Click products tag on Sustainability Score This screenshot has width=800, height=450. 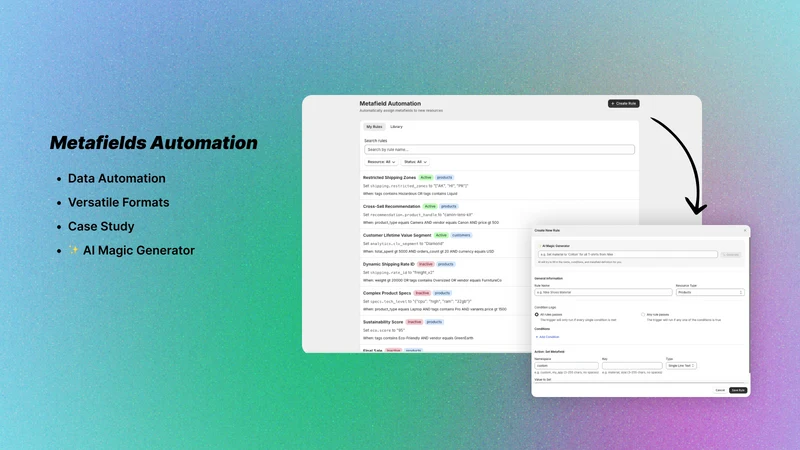pyautogui.click(x=434, y=322)
